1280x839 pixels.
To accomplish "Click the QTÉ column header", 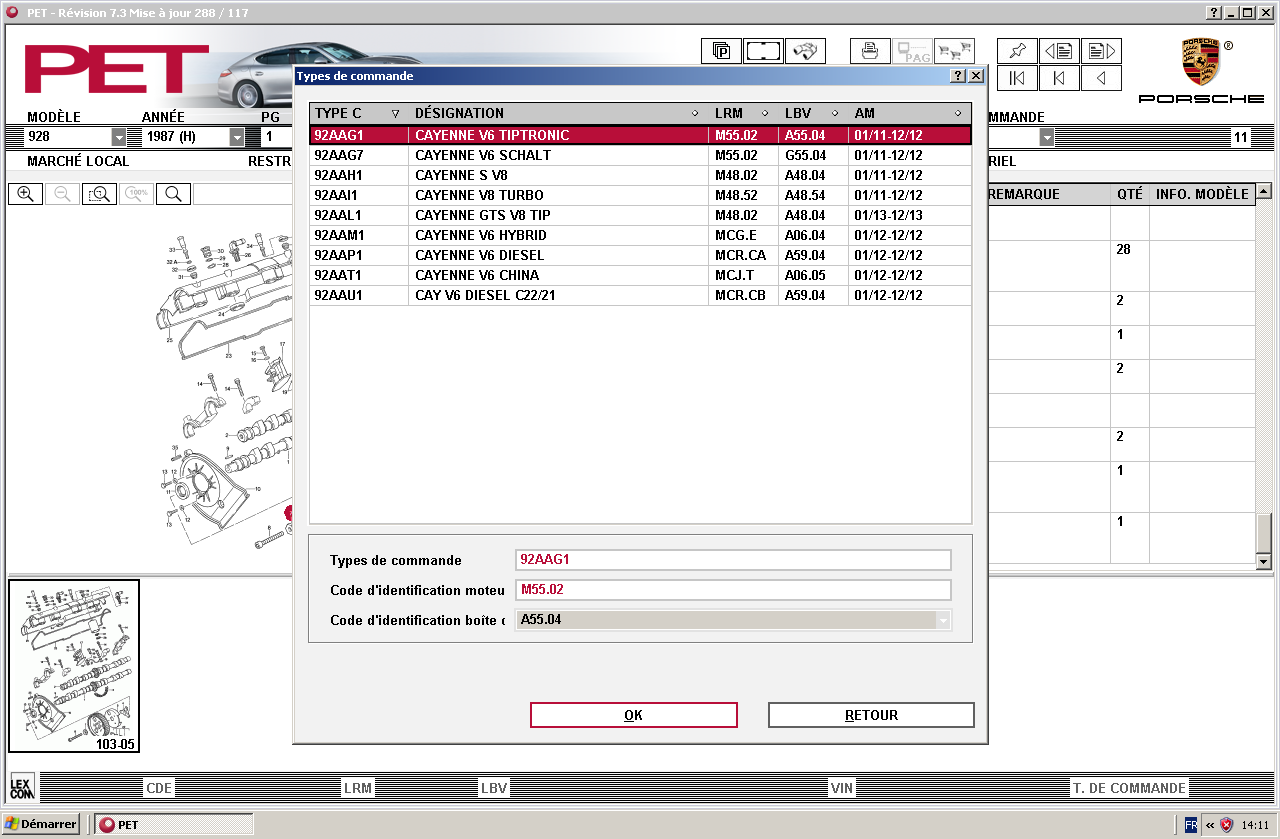I will point(1129,194).
